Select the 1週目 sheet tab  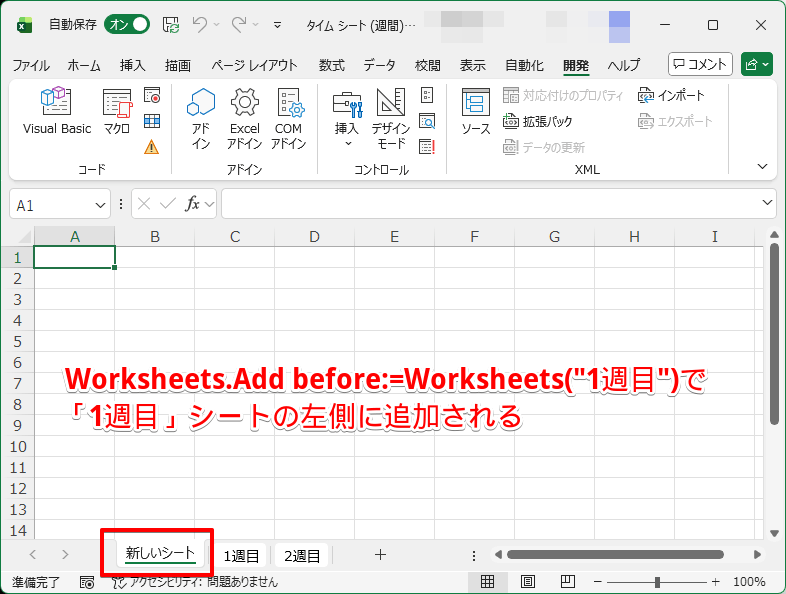(x=241, y=555)
